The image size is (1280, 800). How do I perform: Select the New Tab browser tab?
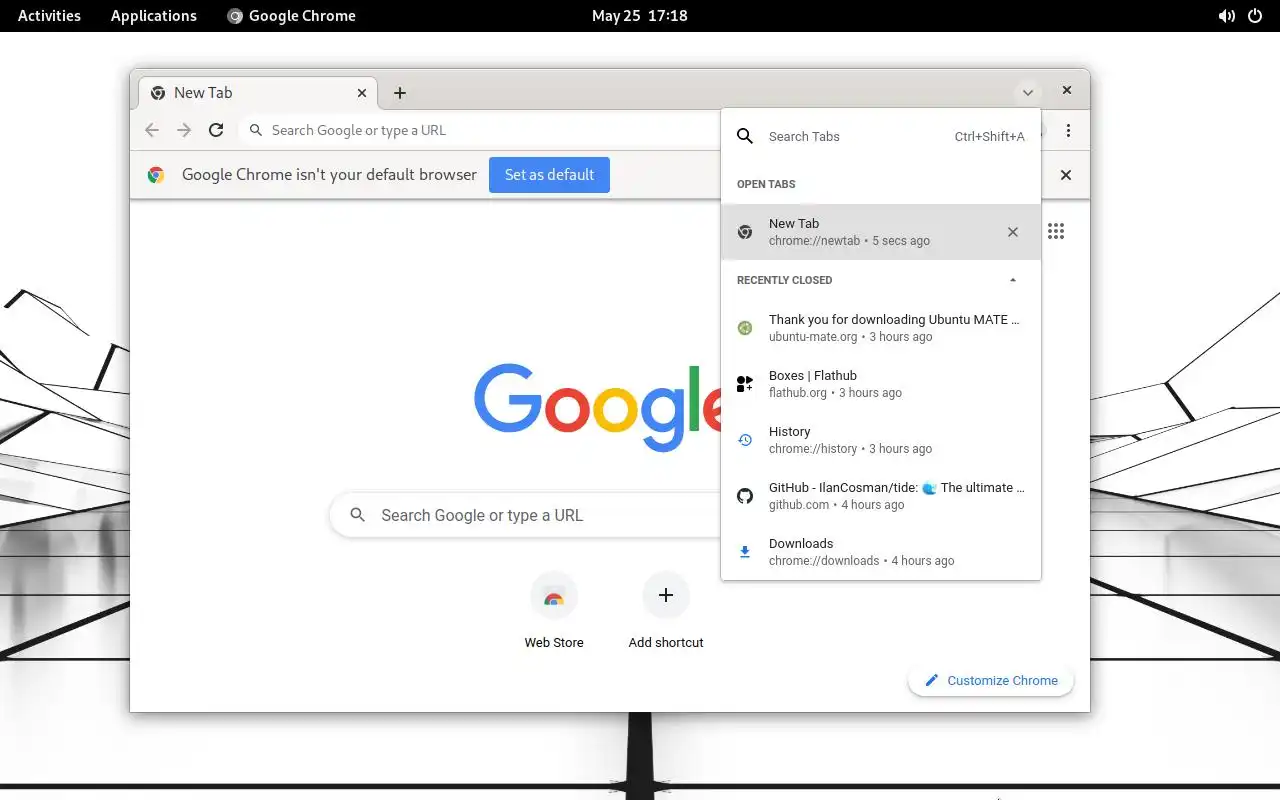pos(258,93)
